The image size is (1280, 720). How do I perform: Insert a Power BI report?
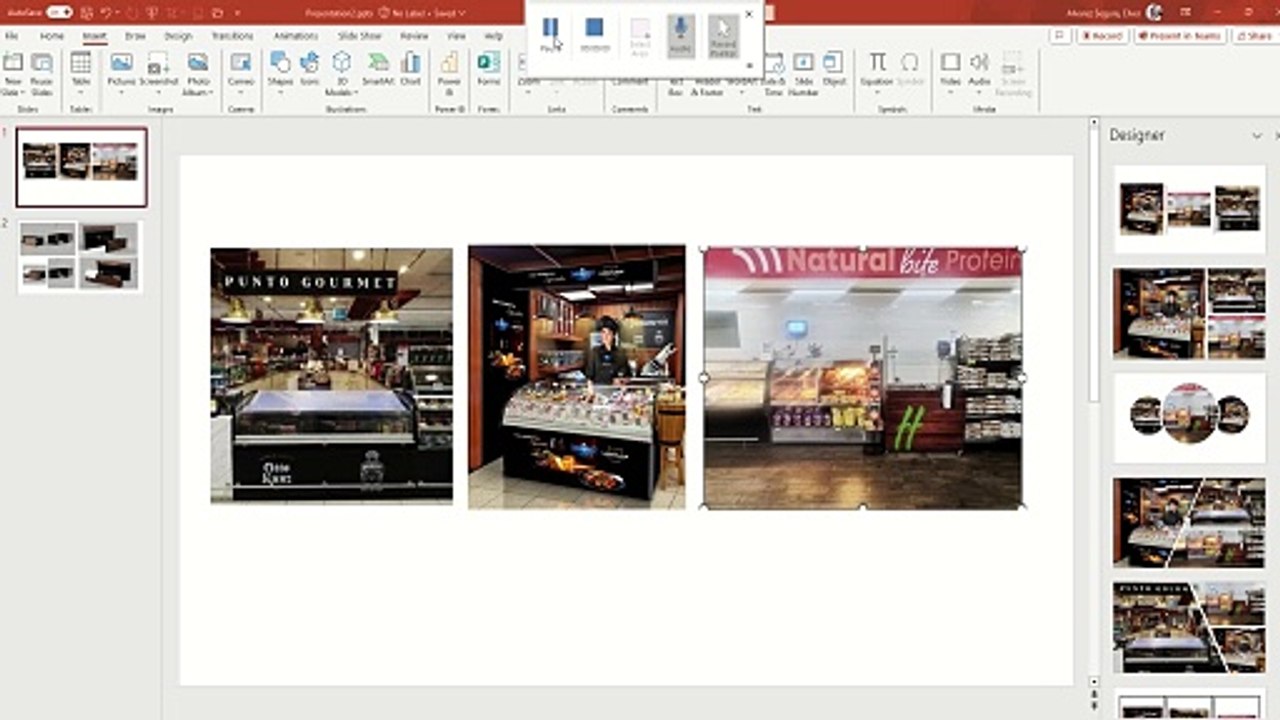449,72
